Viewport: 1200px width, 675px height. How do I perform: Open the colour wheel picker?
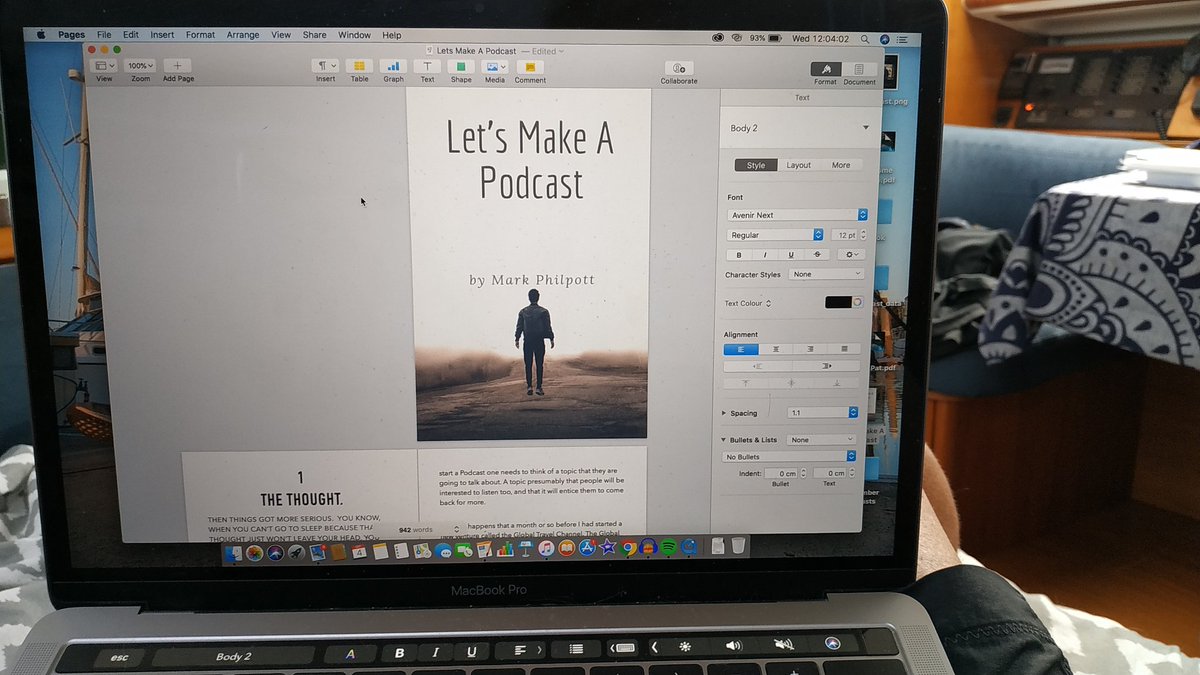(x=857, y=302)
